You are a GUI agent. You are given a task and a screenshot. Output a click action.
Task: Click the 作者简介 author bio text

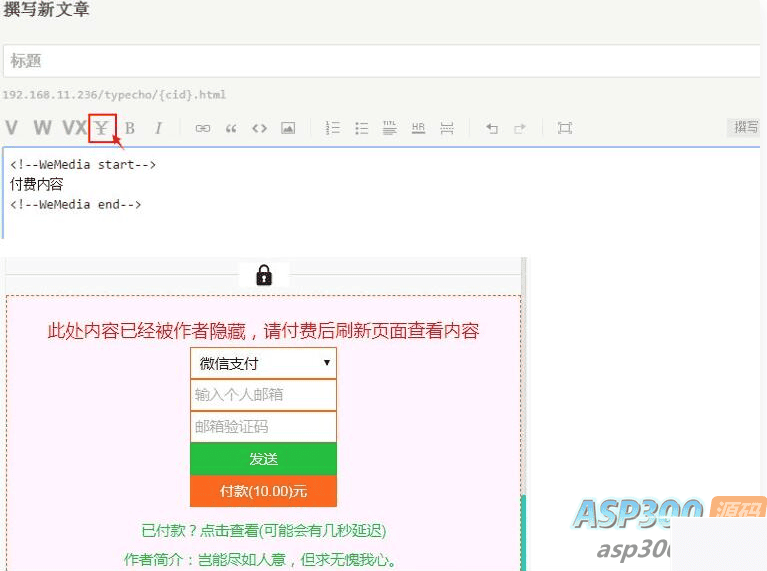[x=260, y=559]
